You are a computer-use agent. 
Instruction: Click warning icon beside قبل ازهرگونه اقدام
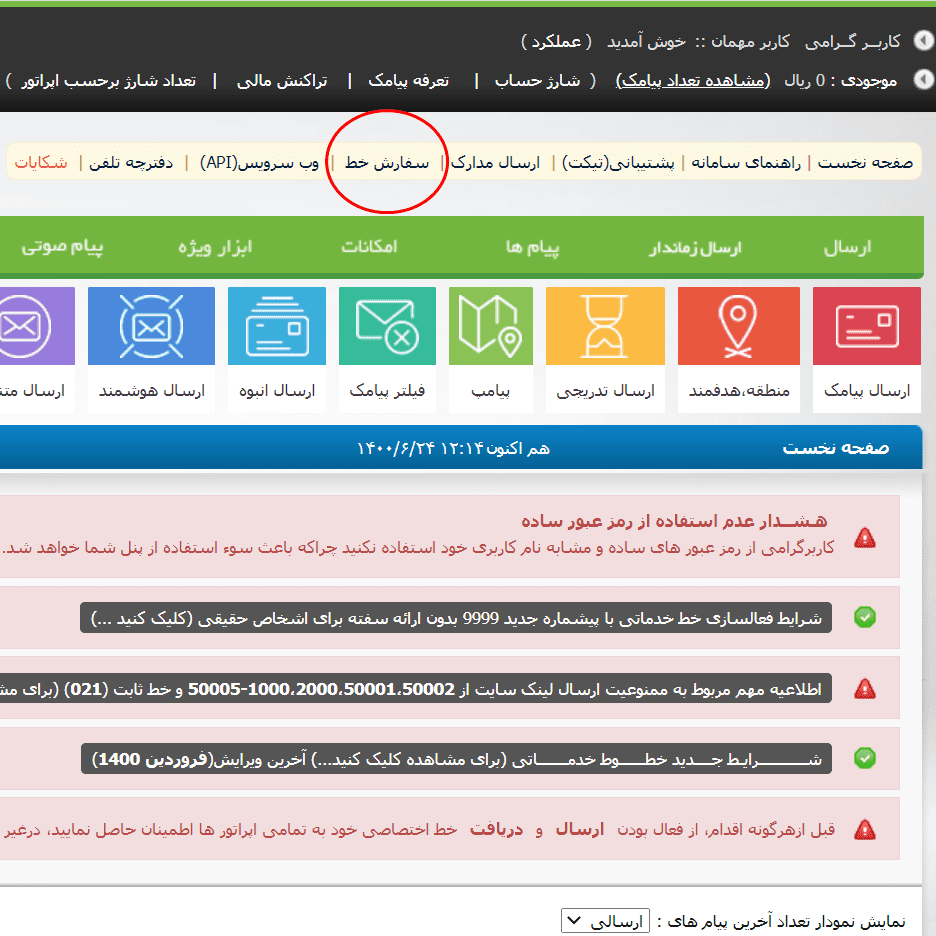point(864,830)
